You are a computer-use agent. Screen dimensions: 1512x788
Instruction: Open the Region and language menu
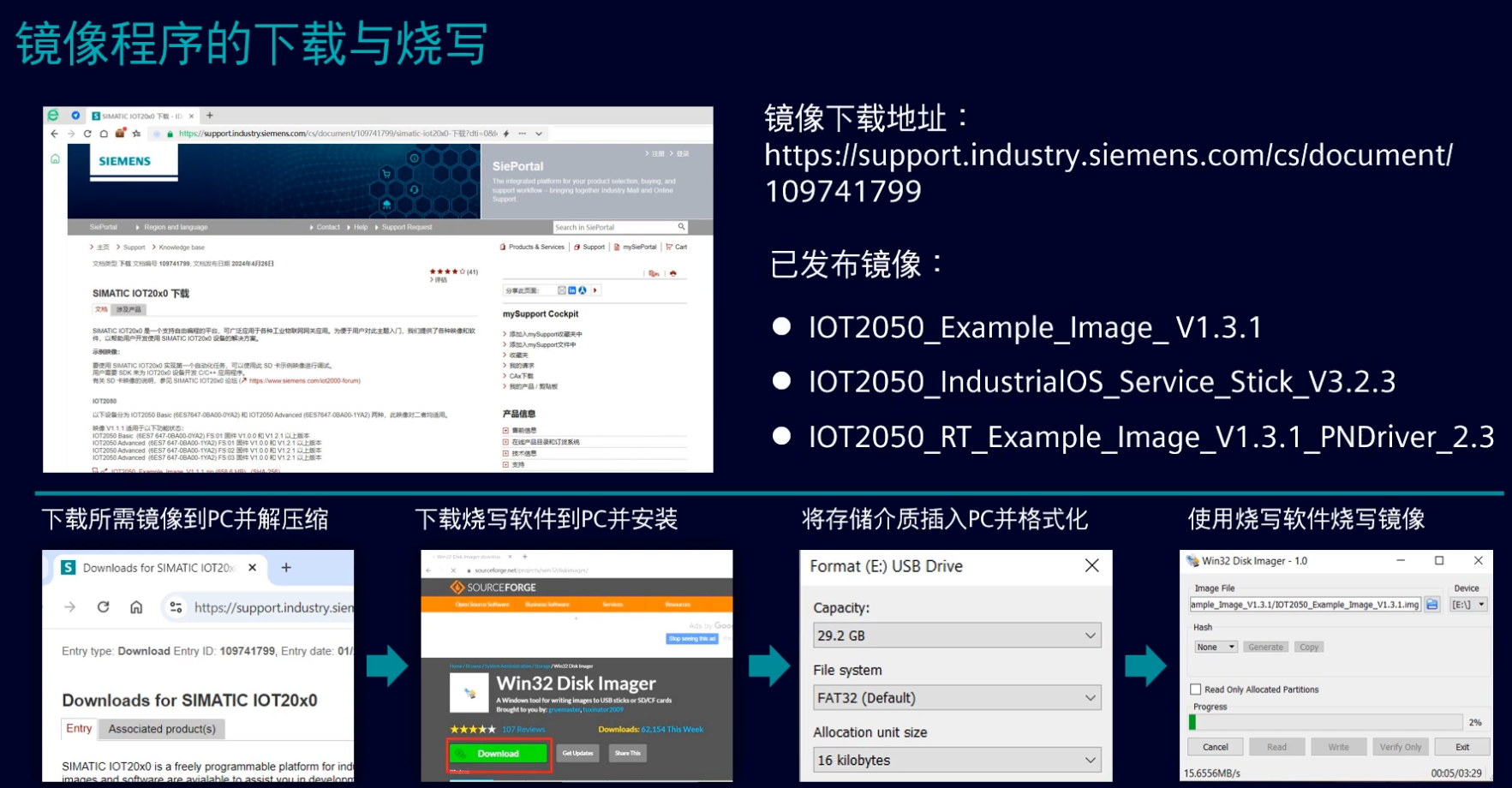tap(176, 227)
